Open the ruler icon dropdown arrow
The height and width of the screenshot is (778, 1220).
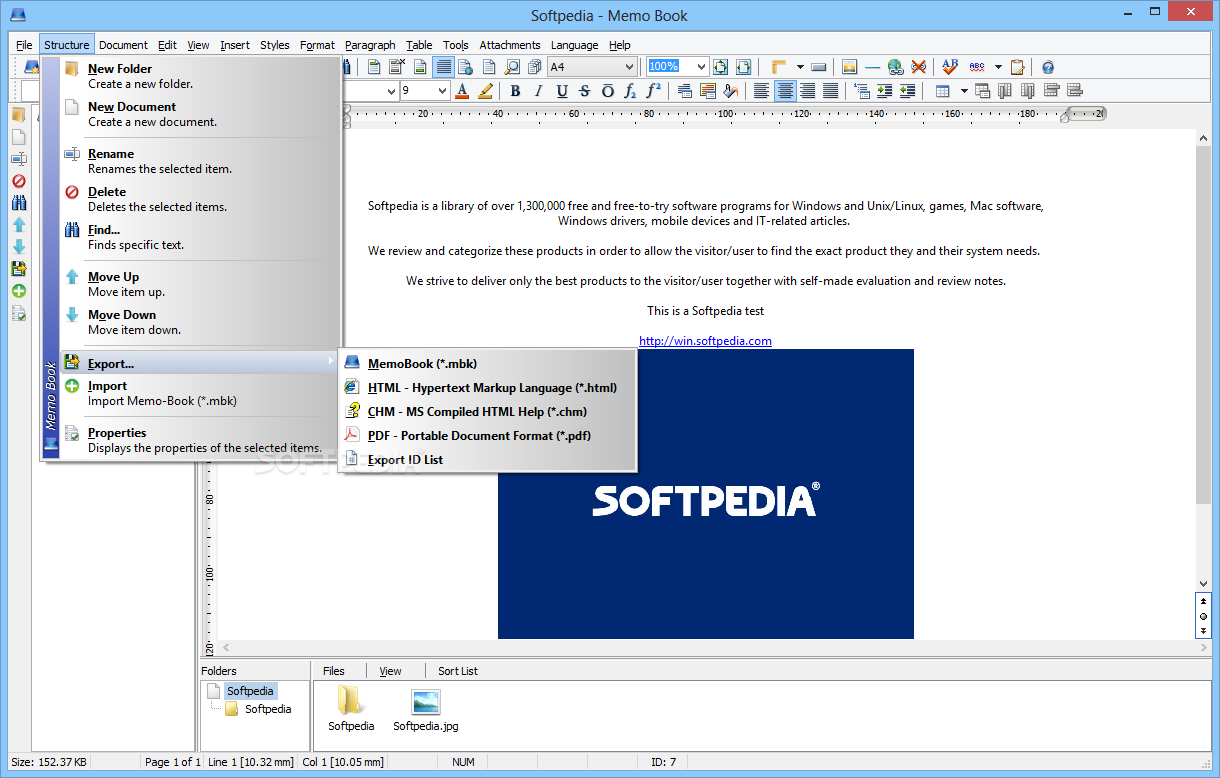click(x=798, y=67)
